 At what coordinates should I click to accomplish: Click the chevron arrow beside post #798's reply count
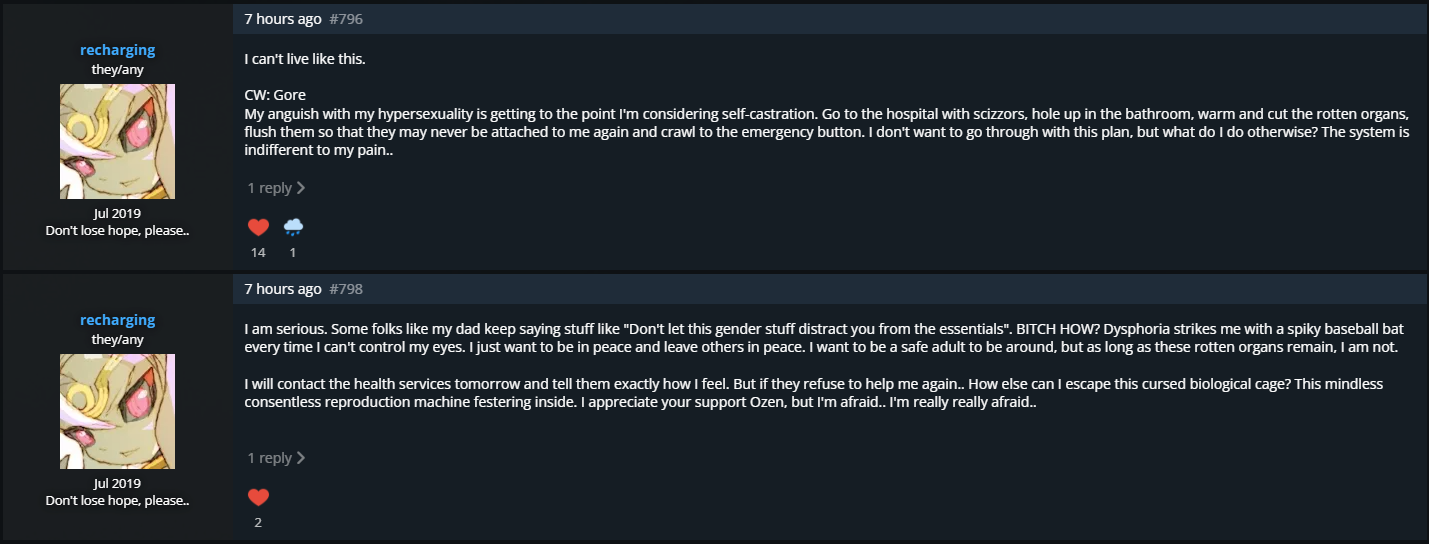(x=301, y=458)
